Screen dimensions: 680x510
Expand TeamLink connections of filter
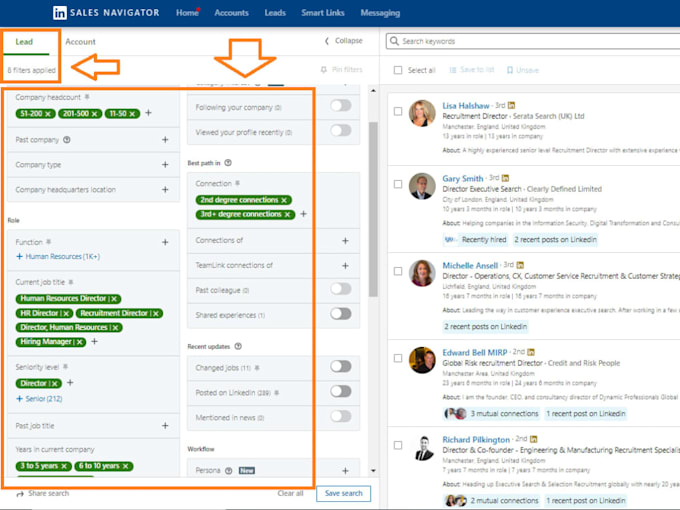point(345,265)
